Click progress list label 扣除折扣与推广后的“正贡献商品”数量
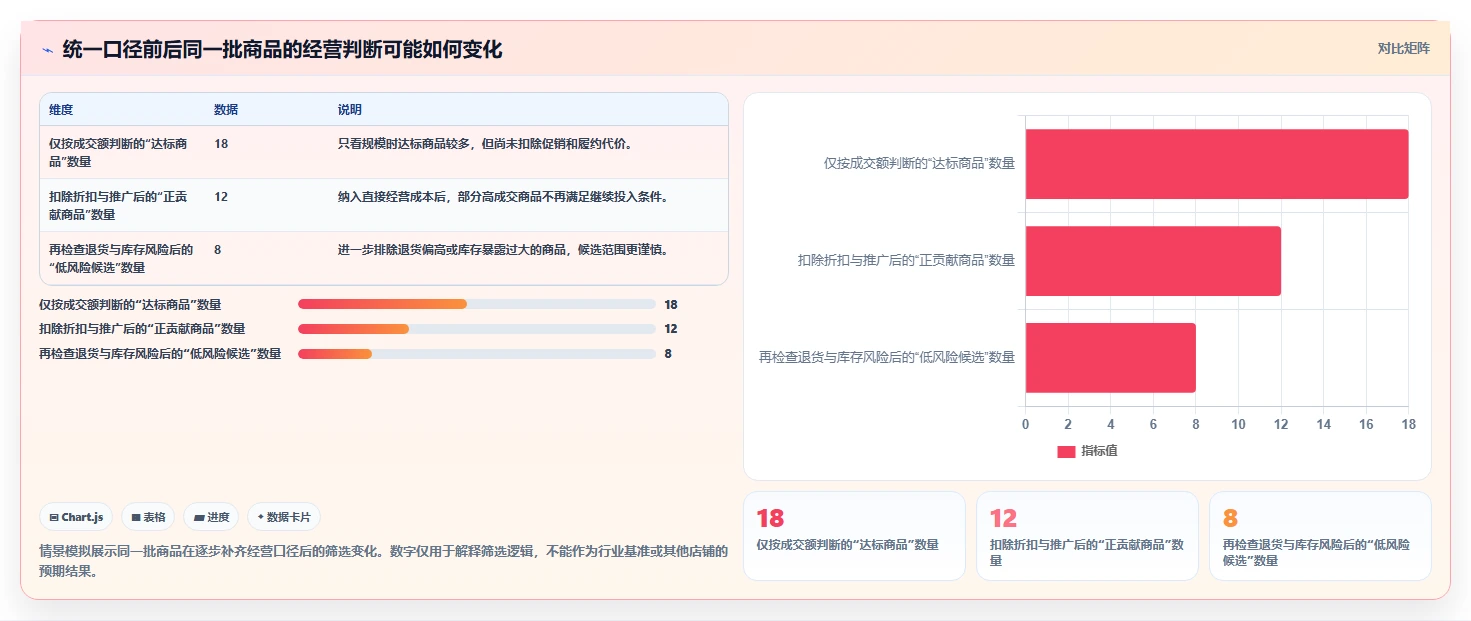The width and height of the screenshot is (1471, 621). coord(142,329)
